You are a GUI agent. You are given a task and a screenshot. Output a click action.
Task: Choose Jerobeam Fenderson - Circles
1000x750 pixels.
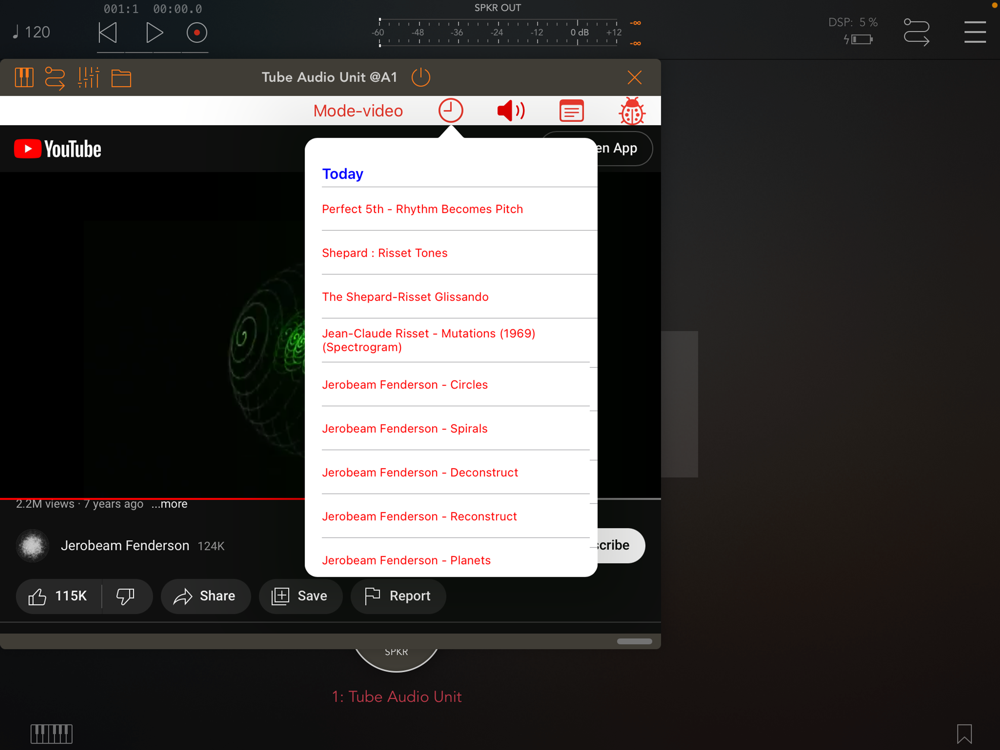(x=455, y=385)
